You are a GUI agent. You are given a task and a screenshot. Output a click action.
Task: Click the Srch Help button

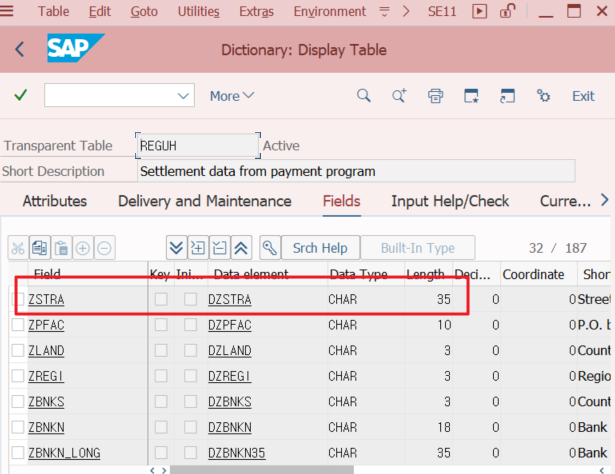pos(320,248)
